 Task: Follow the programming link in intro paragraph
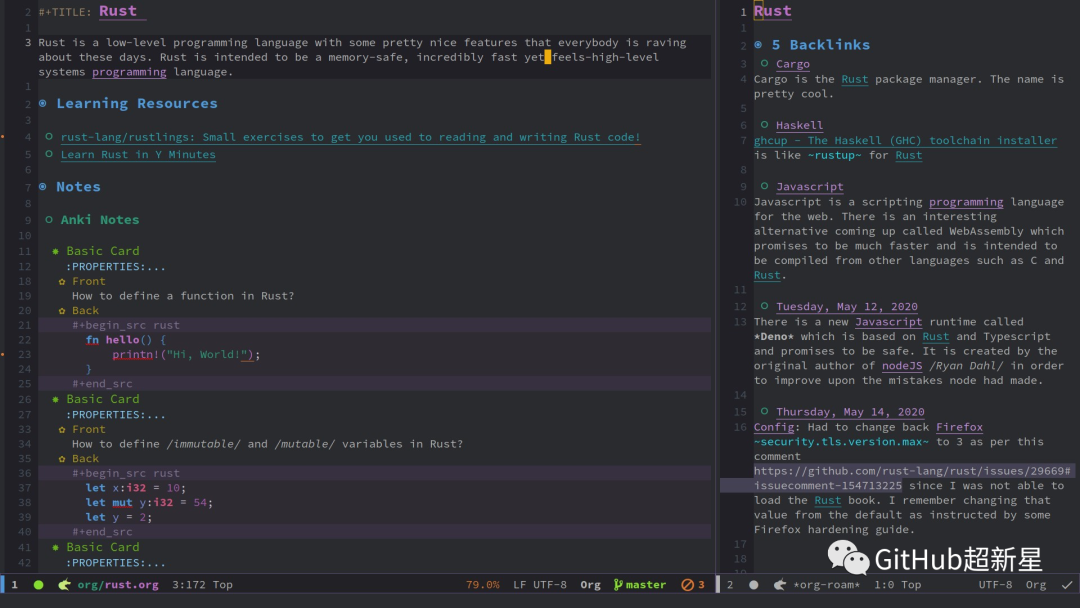click(x=129, y=72)
